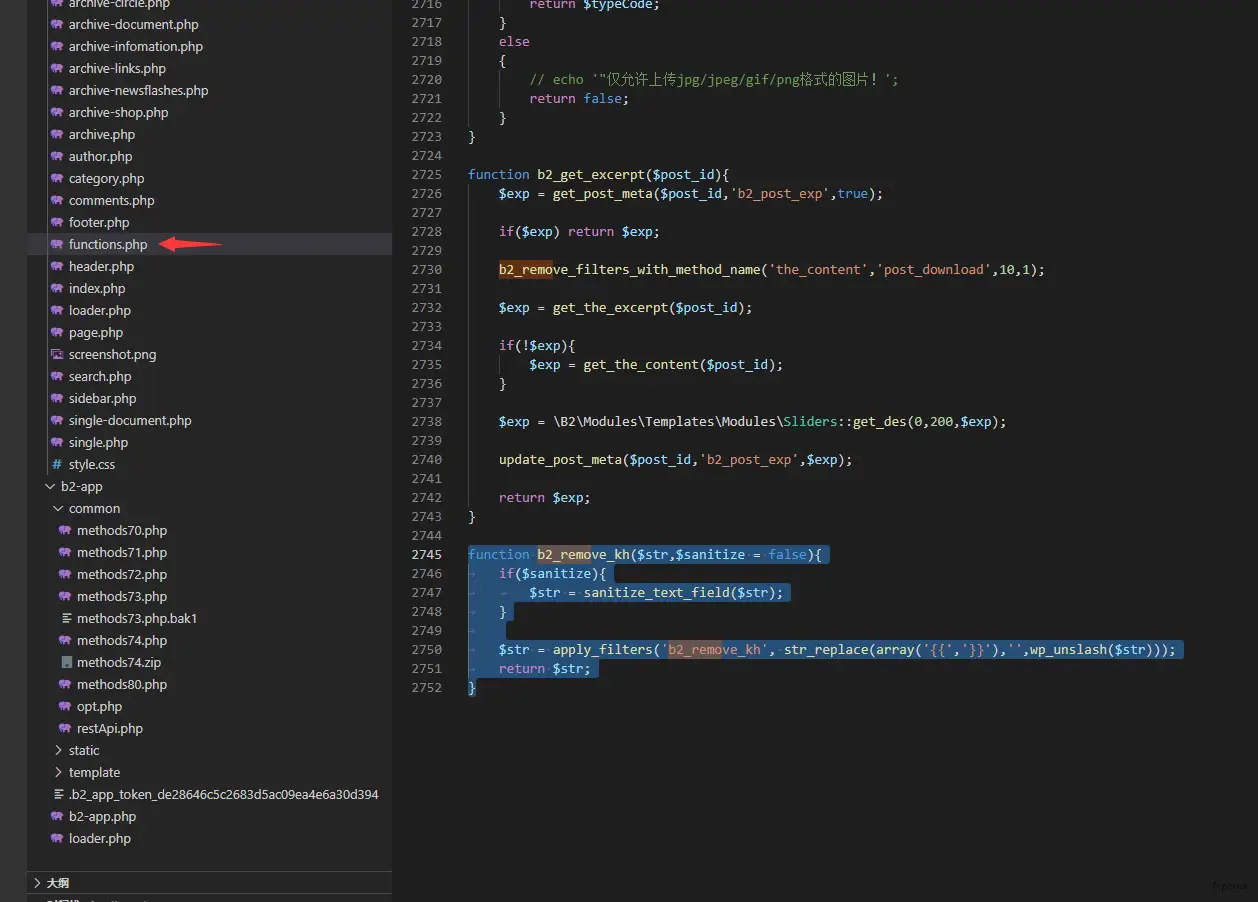This screenshot has height=902, width=1258.
Task: Click highlighted b2_remove_kh function name
Action: pos(583,554)
